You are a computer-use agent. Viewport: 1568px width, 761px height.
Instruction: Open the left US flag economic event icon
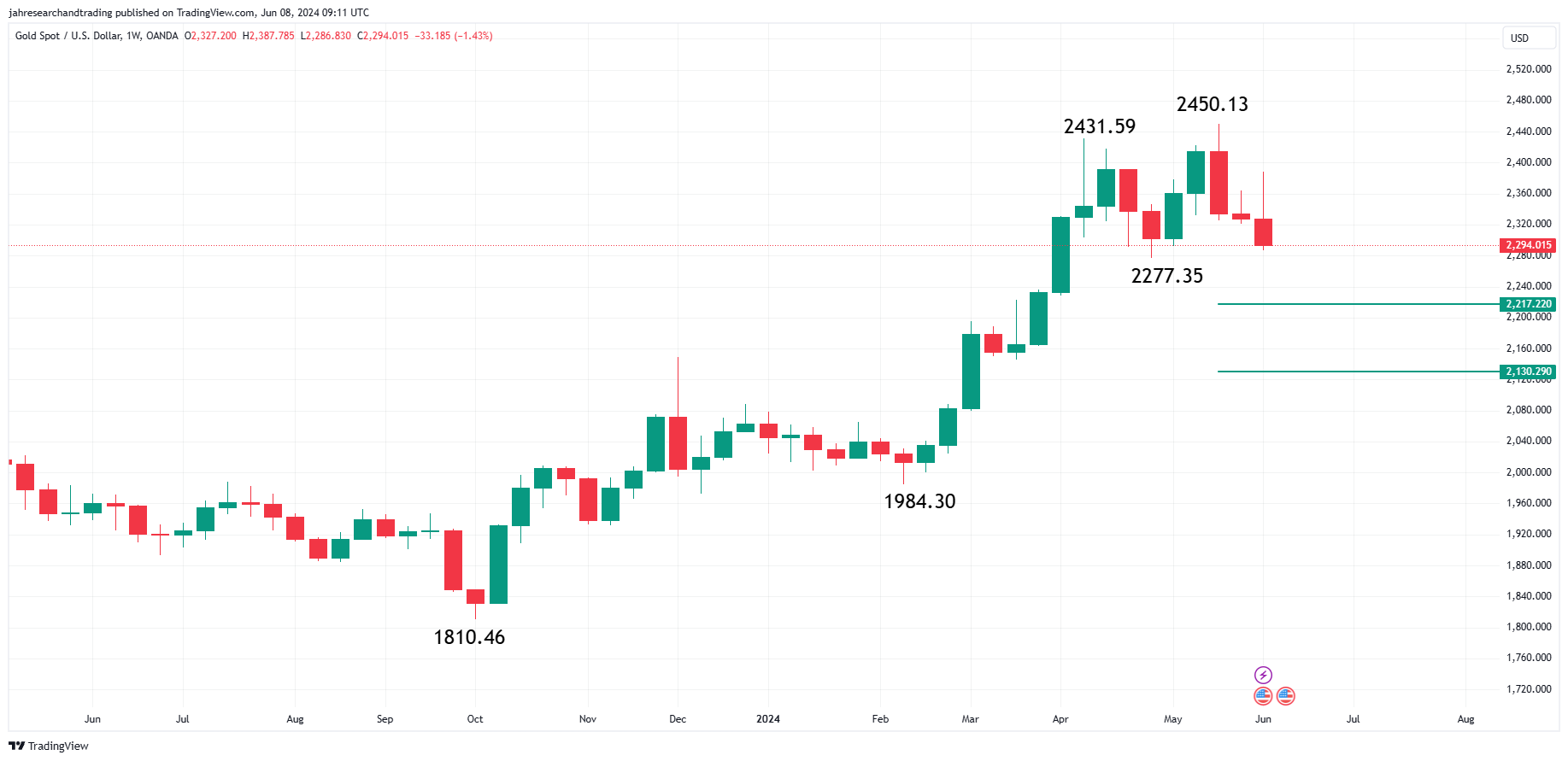point(1263,696)
